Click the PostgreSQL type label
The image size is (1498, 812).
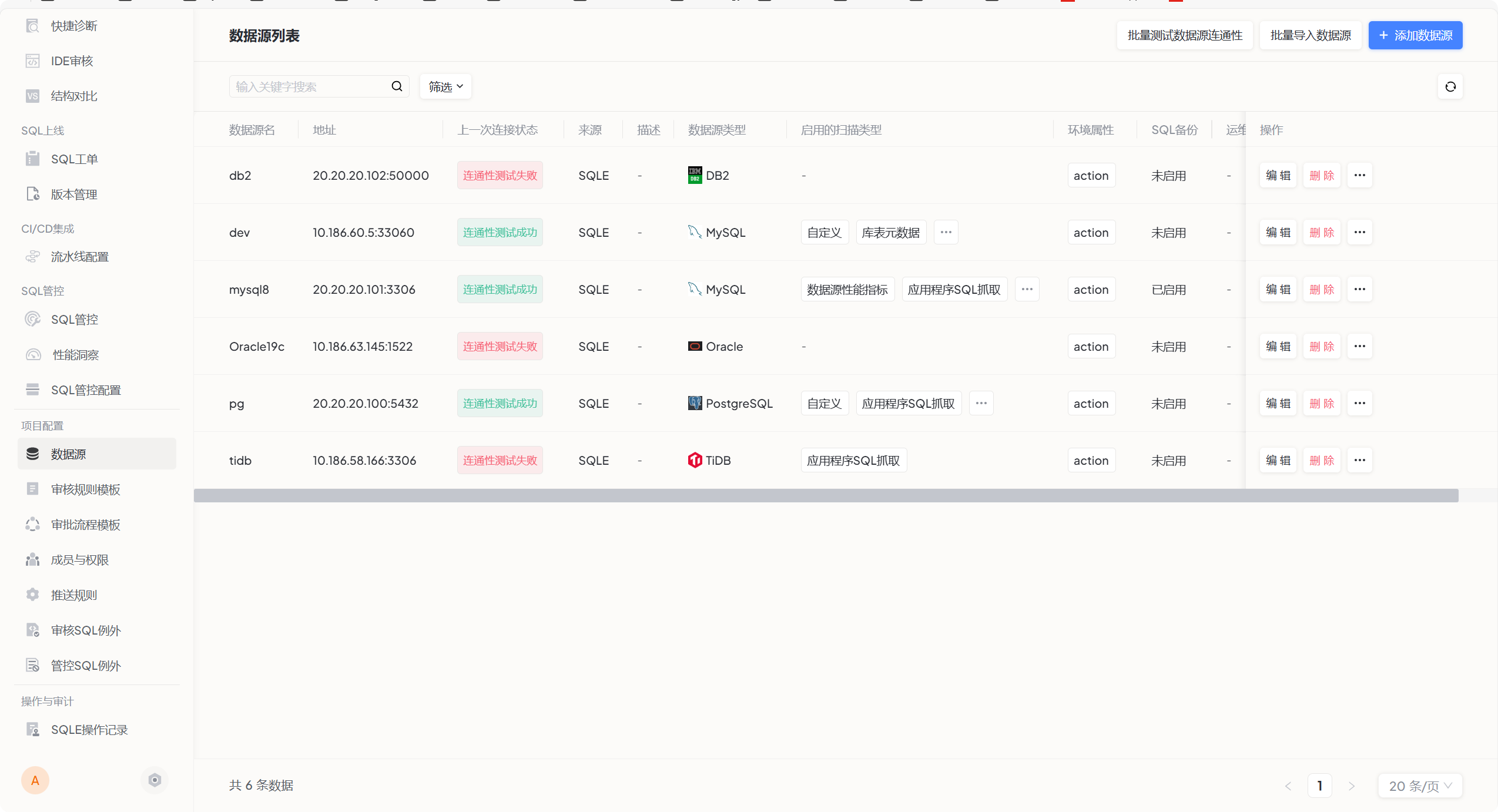(739, 403)
